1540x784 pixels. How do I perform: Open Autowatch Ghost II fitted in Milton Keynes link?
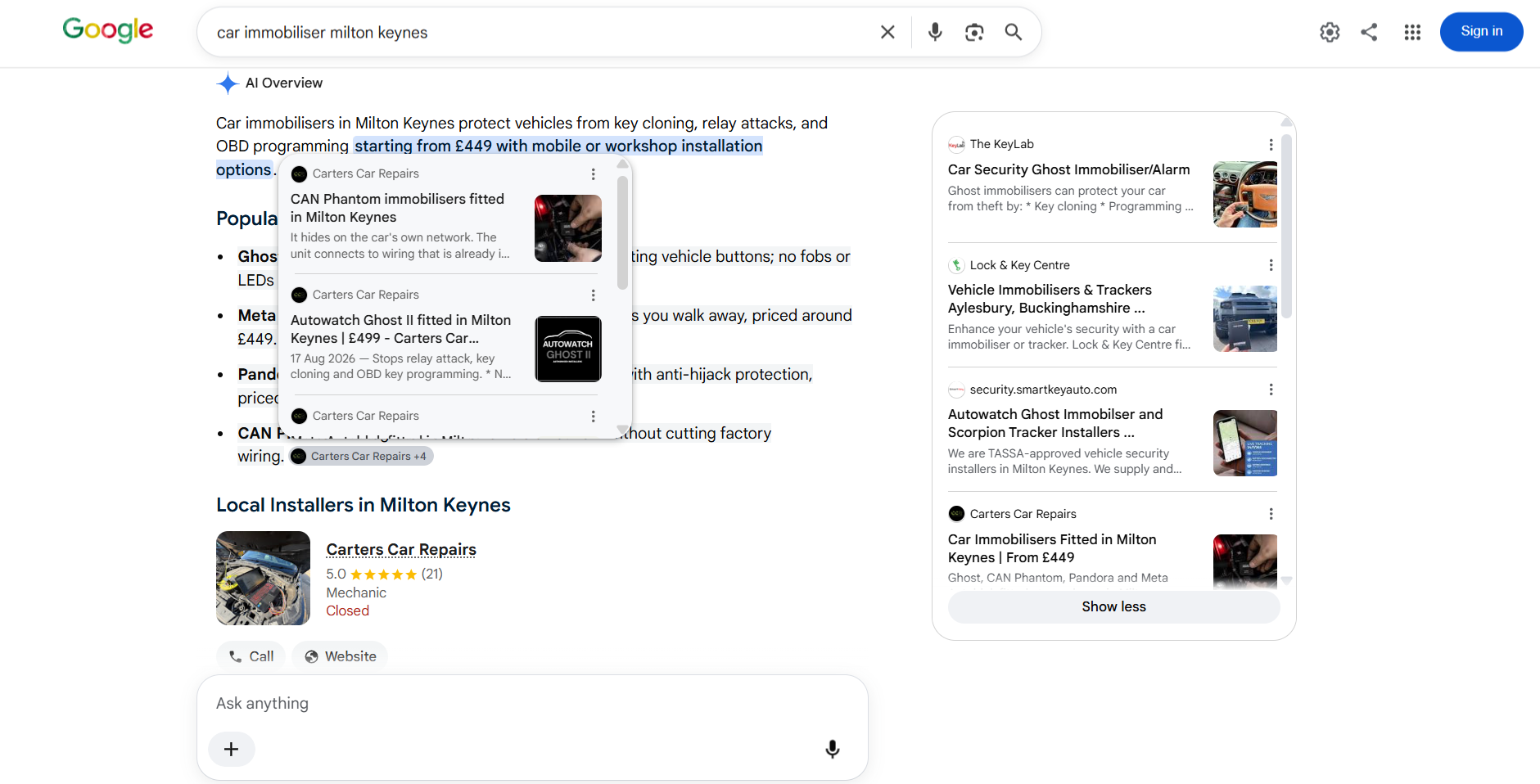[x=400, y=329]
